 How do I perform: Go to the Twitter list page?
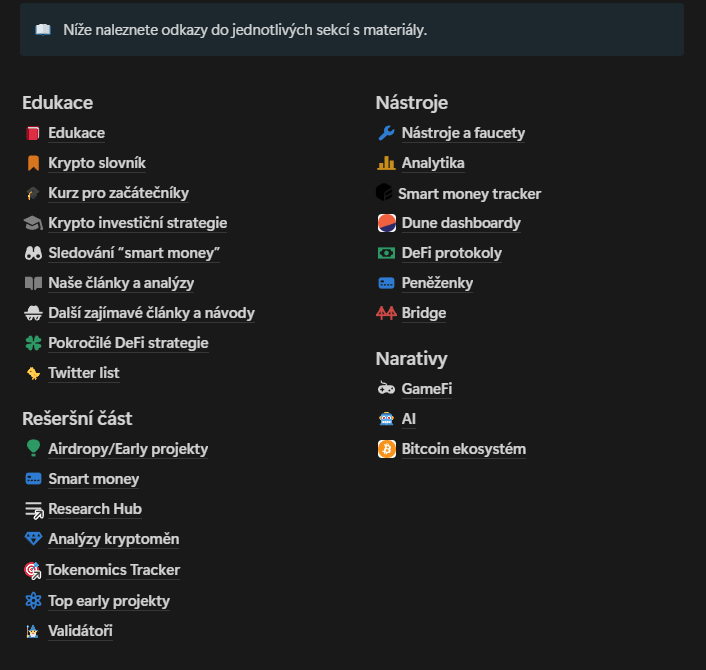click(x=83, y=373)
